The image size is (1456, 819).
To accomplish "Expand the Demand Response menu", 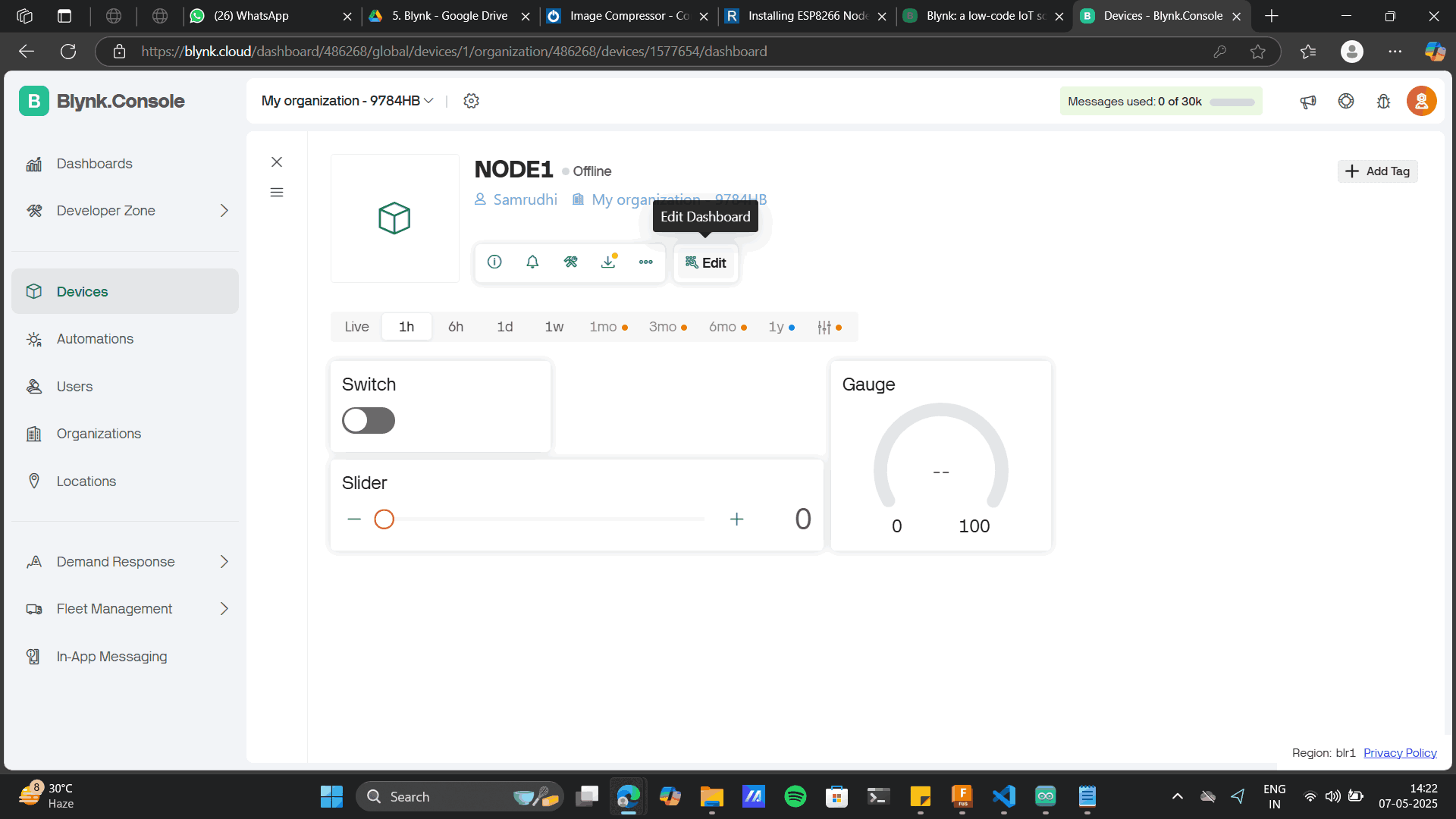I will coord(125,562).
